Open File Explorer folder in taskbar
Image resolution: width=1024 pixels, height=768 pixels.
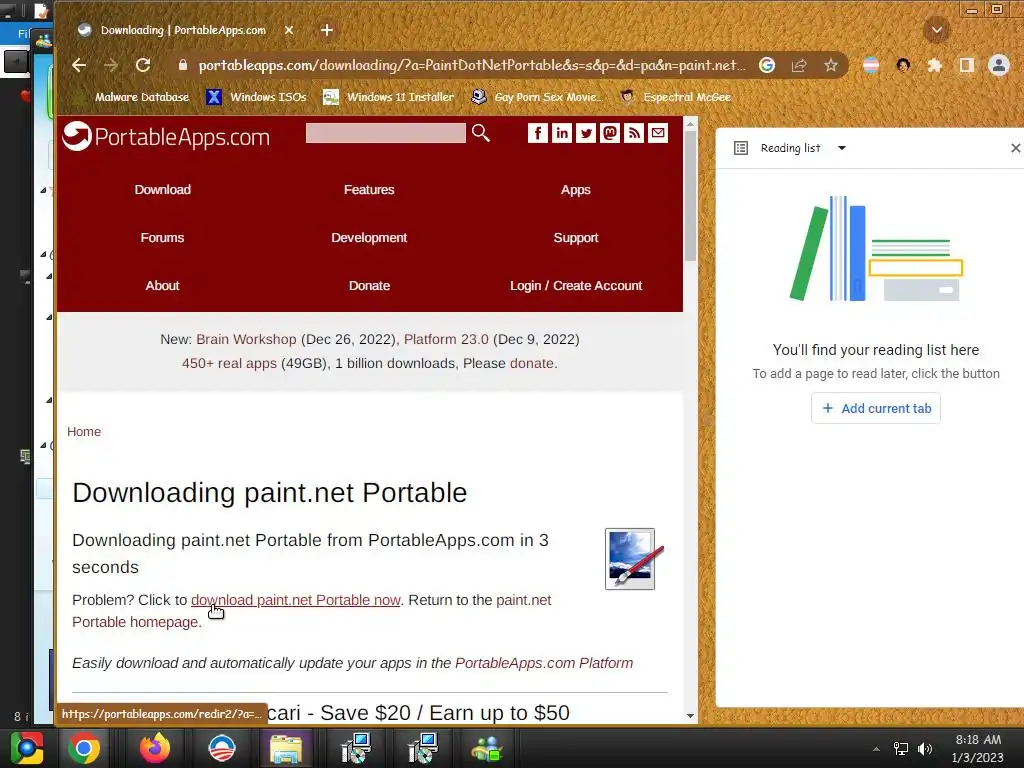point(285,749)
